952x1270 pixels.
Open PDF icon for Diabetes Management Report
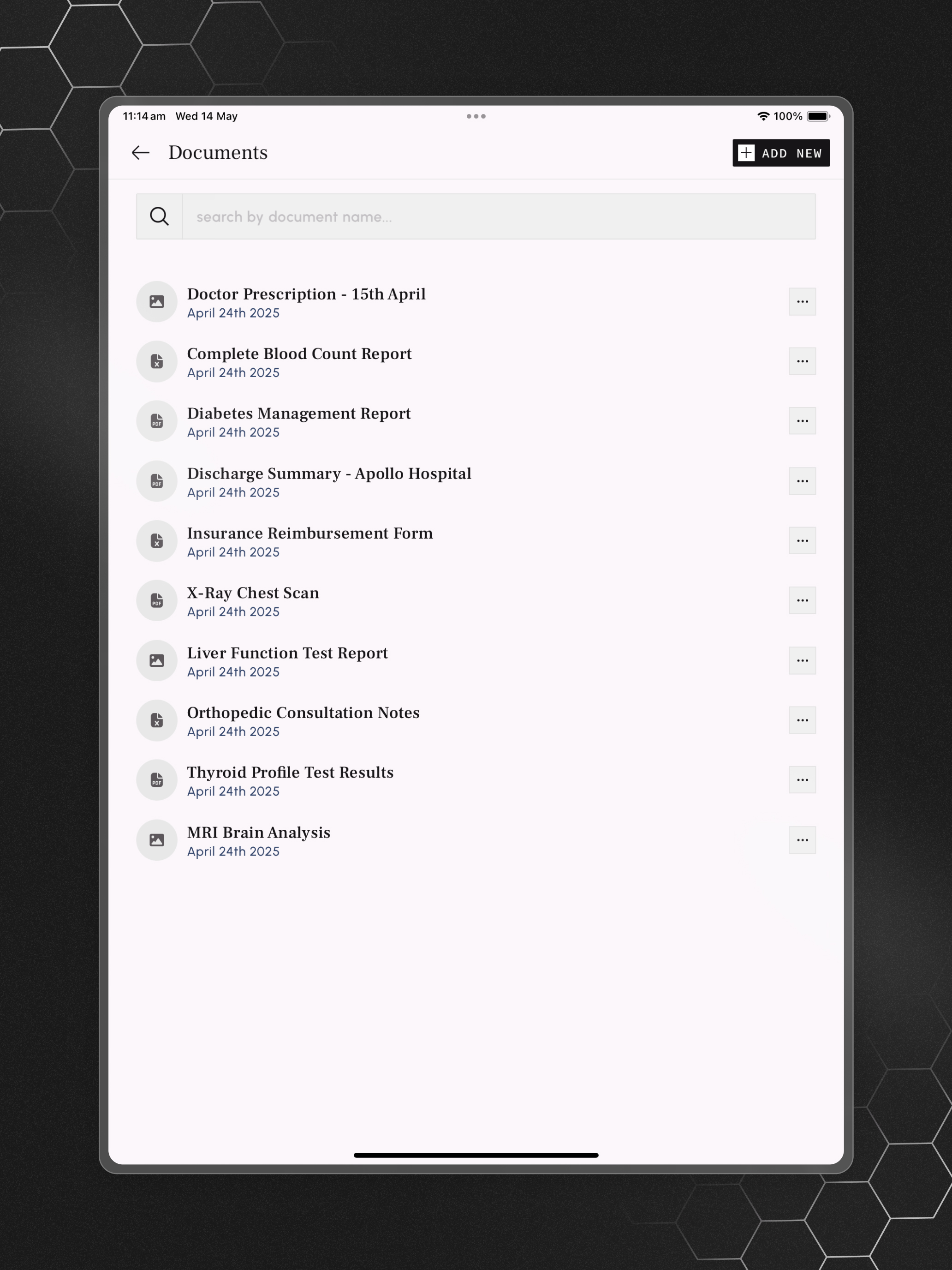click(x=157, y=421)
